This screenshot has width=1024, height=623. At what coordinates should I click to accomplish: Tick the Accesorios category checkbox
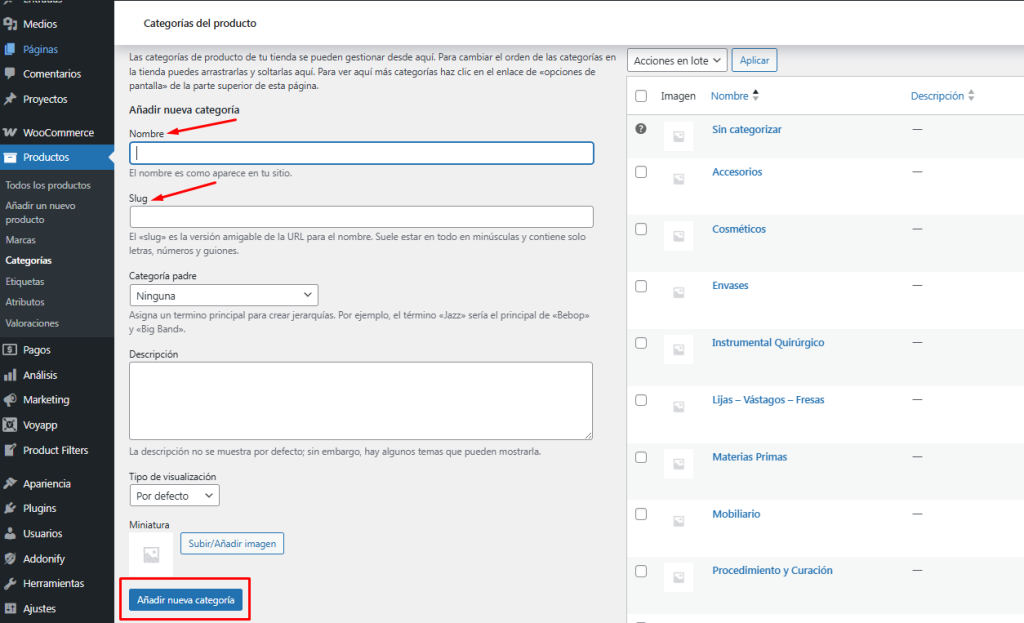pyautogui.click(x=641, y=172)
